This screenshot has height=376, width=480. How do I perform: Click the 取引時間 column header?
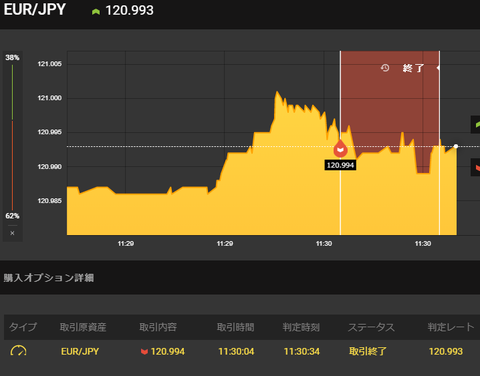(236, 327)
